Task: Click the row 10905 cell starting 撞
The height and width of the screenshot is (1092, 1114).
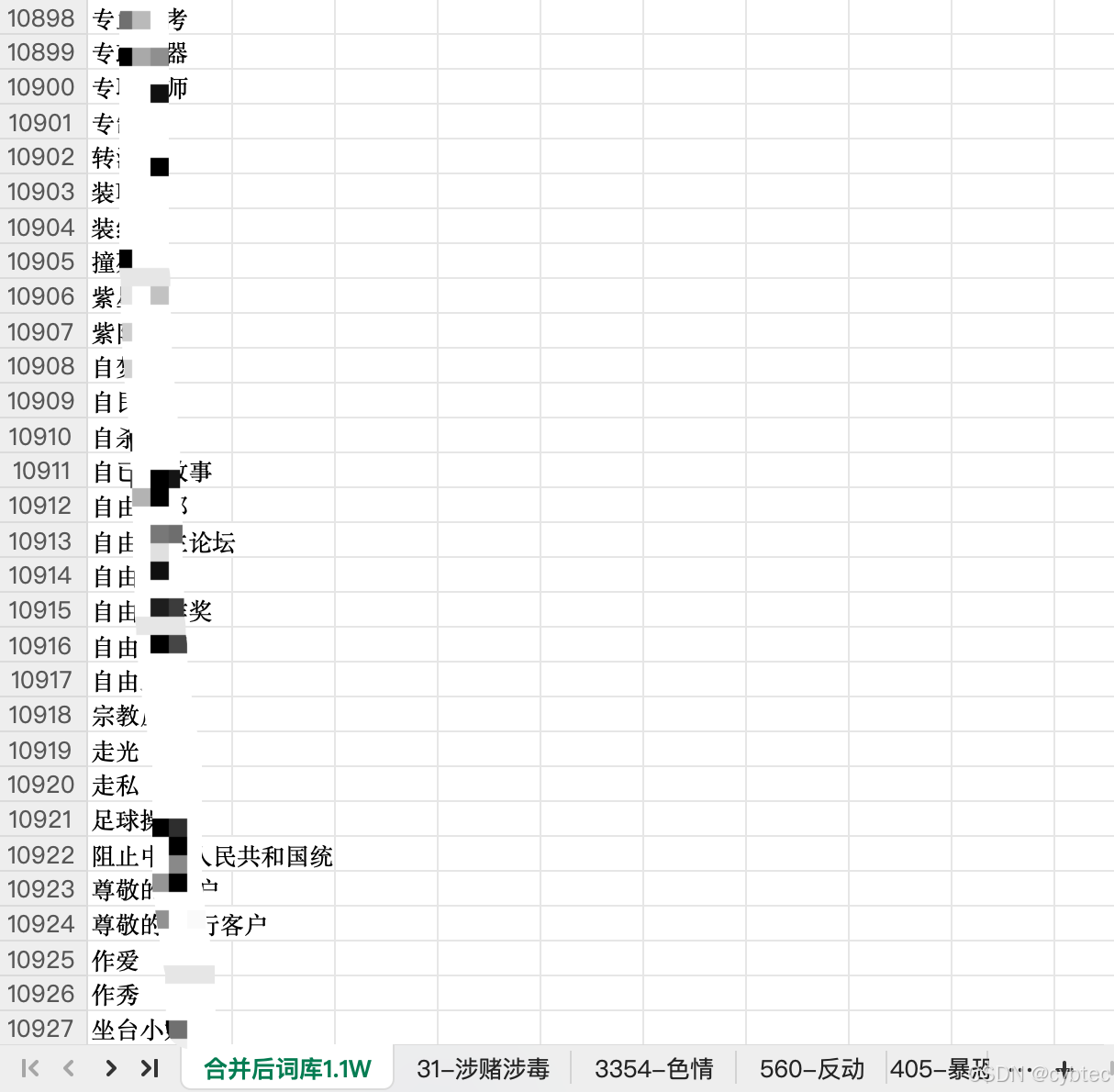Action: tap(160, 262)
